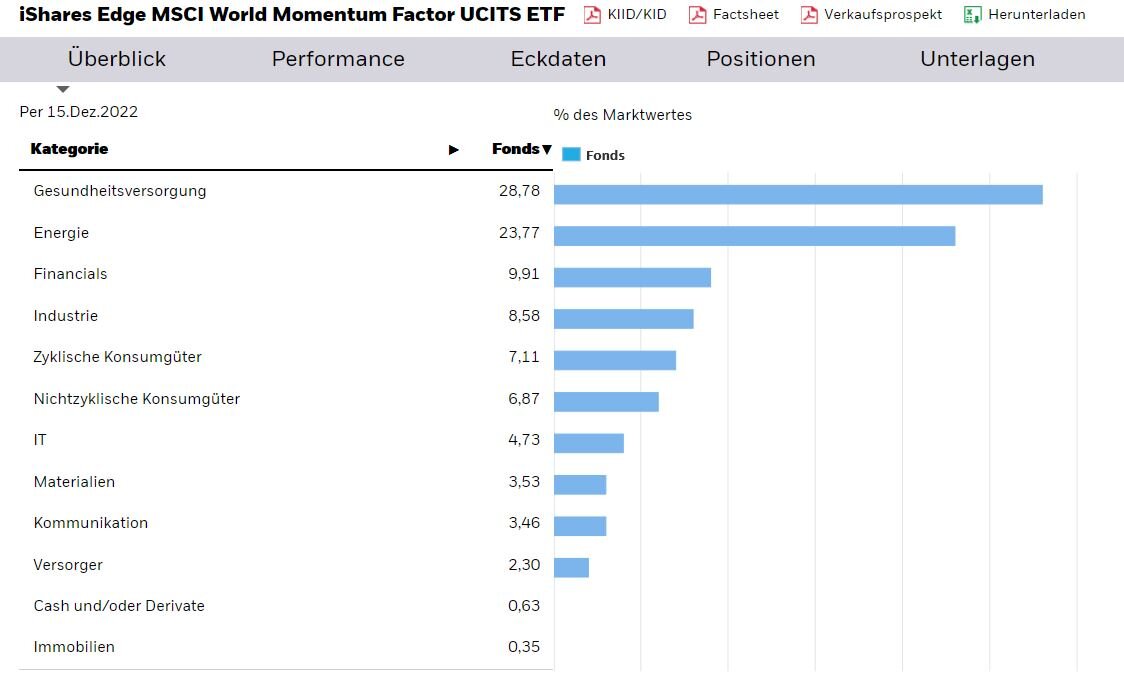Click the iShares Edge MSCI fund title
Screen dimensions: 1124x690
click(292, 14)
